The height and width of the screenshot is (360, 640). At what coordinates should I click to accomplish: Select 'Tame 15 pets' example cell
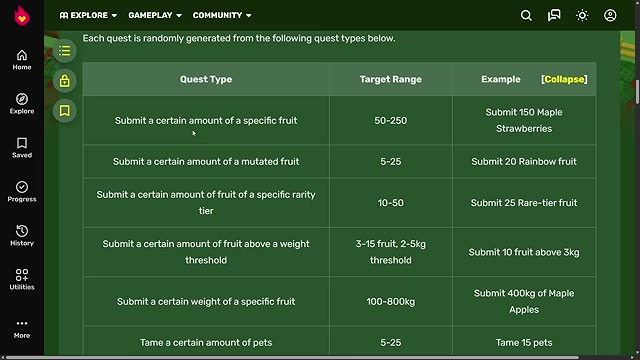[x=524, y=342]
